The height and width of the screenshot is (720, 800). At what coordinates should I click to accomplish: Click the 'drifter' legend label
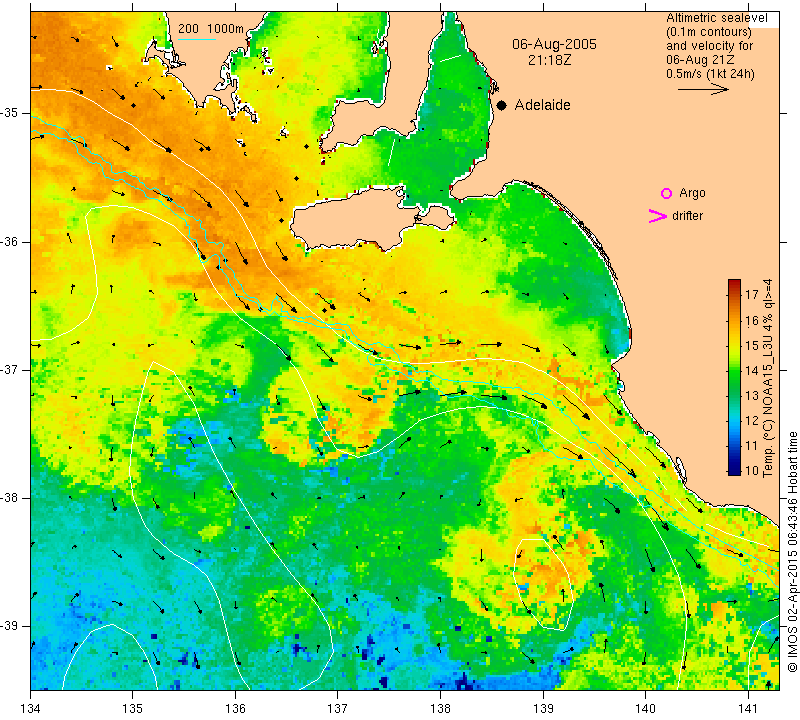point(687,216)
